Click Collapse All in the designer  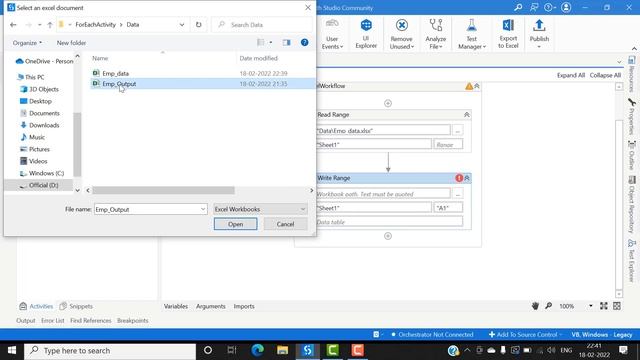click(x=605, y=75)
